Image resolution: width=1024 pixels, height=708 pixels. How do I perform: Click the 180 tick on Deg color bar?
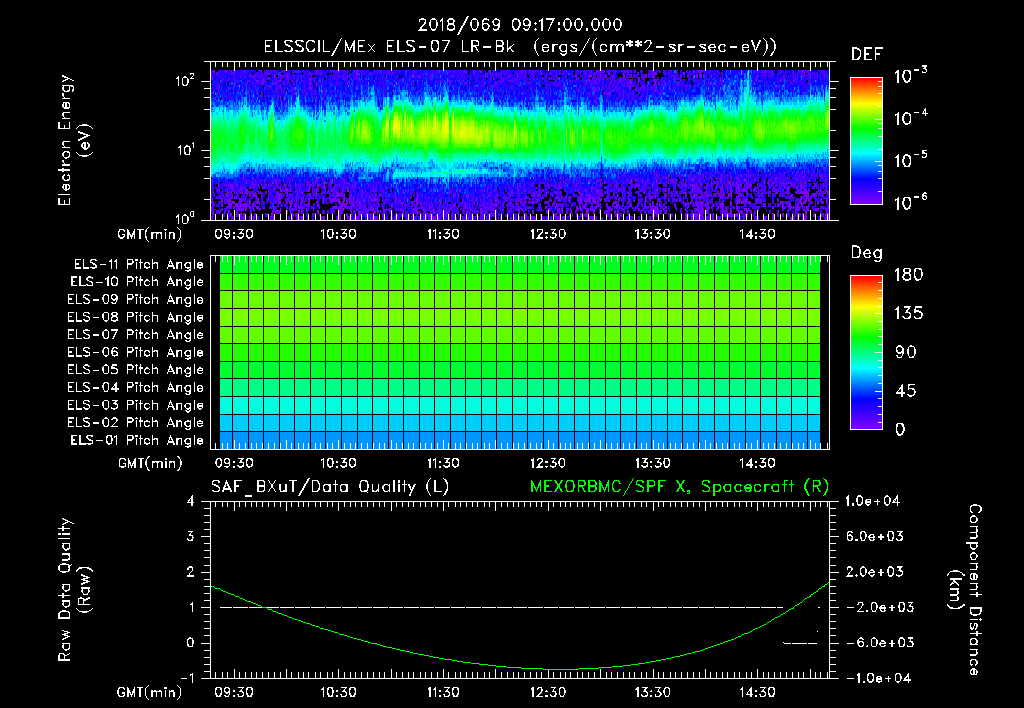pos(908,275)
